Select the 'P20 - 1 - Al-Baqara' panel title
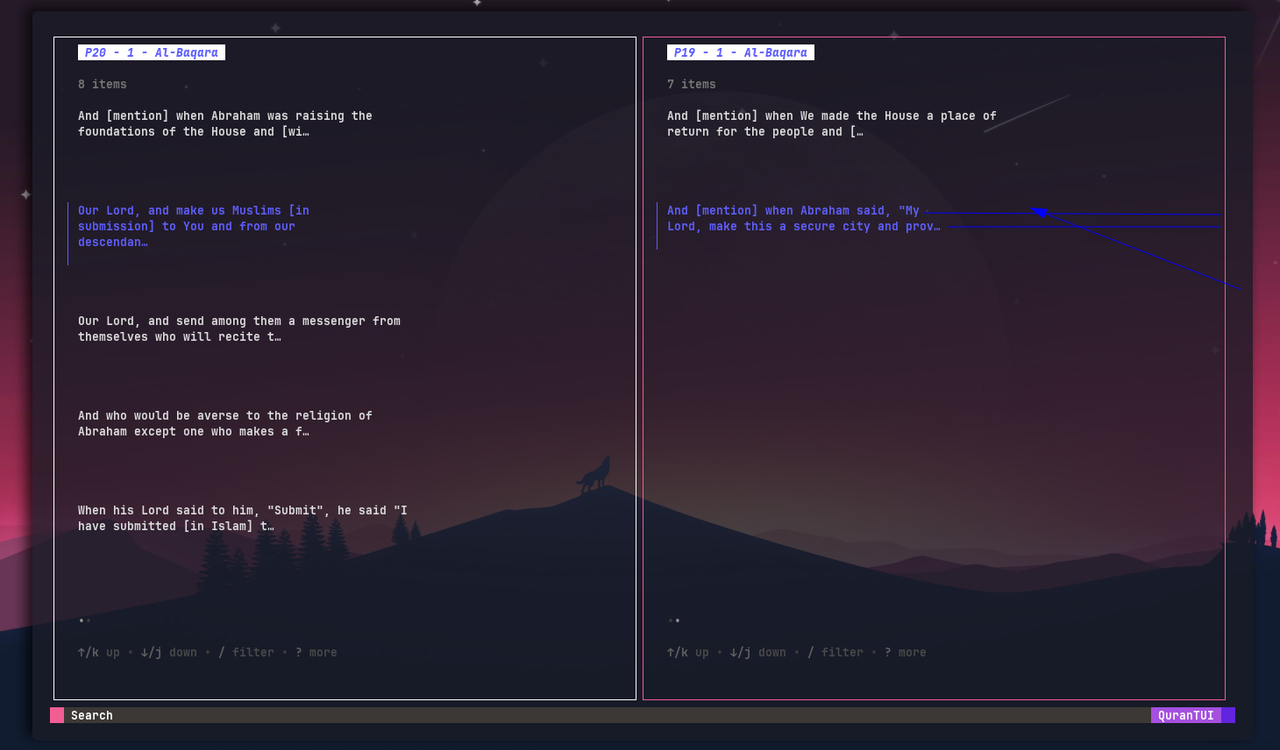1280x750 pixels. (x=151, y=53)
